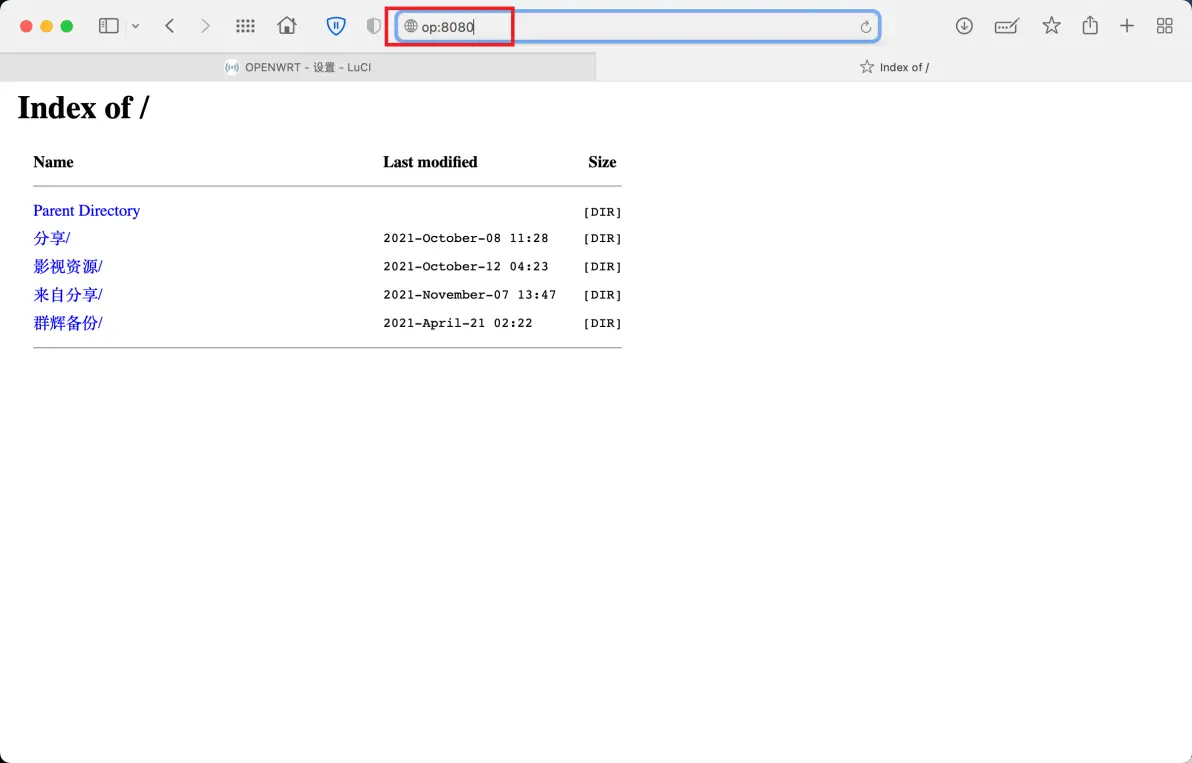
Task: Click the globe site icon in address bar
Action: click(411, 26)
